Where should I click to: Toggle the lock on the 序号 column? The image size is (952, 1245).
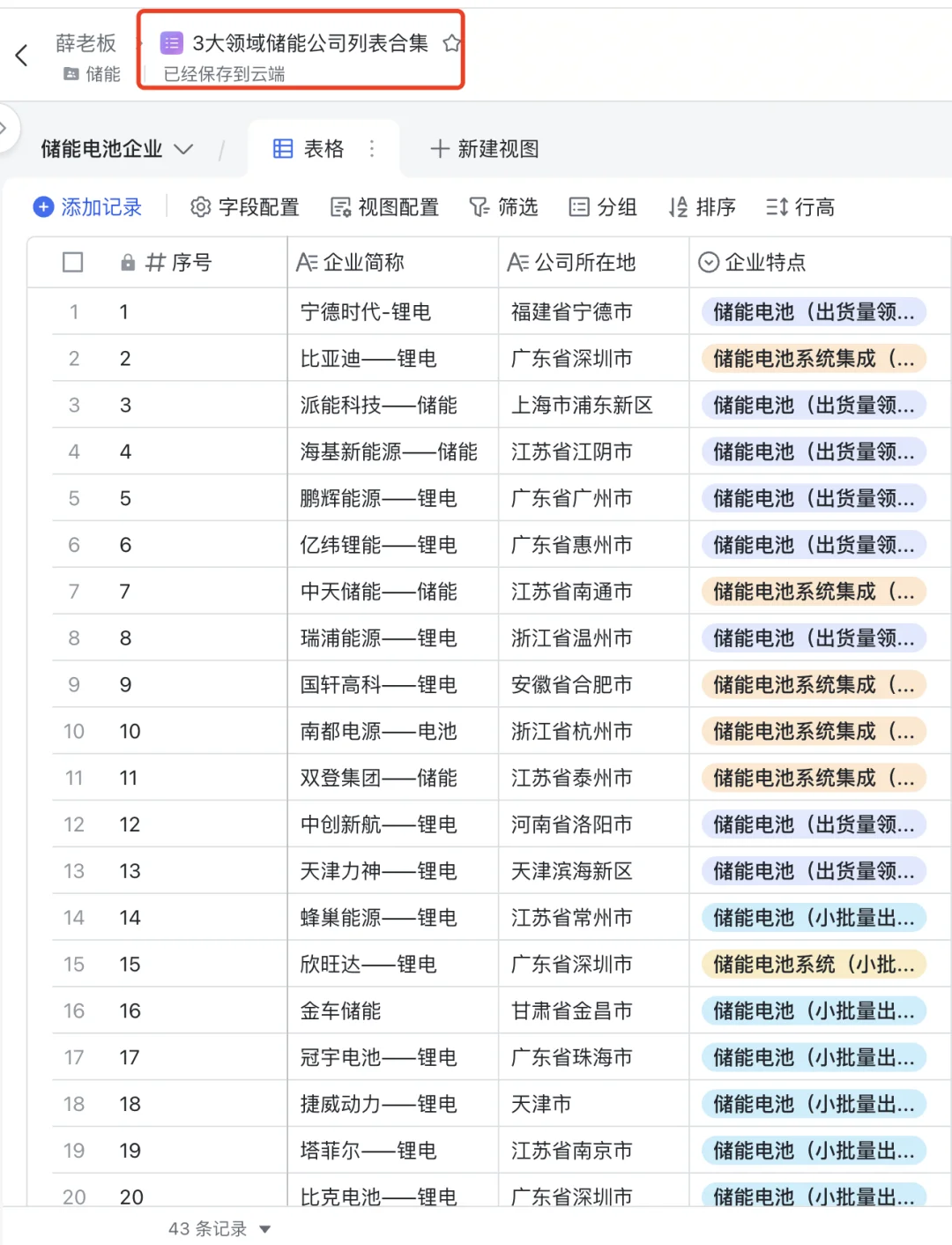[127, 262]
